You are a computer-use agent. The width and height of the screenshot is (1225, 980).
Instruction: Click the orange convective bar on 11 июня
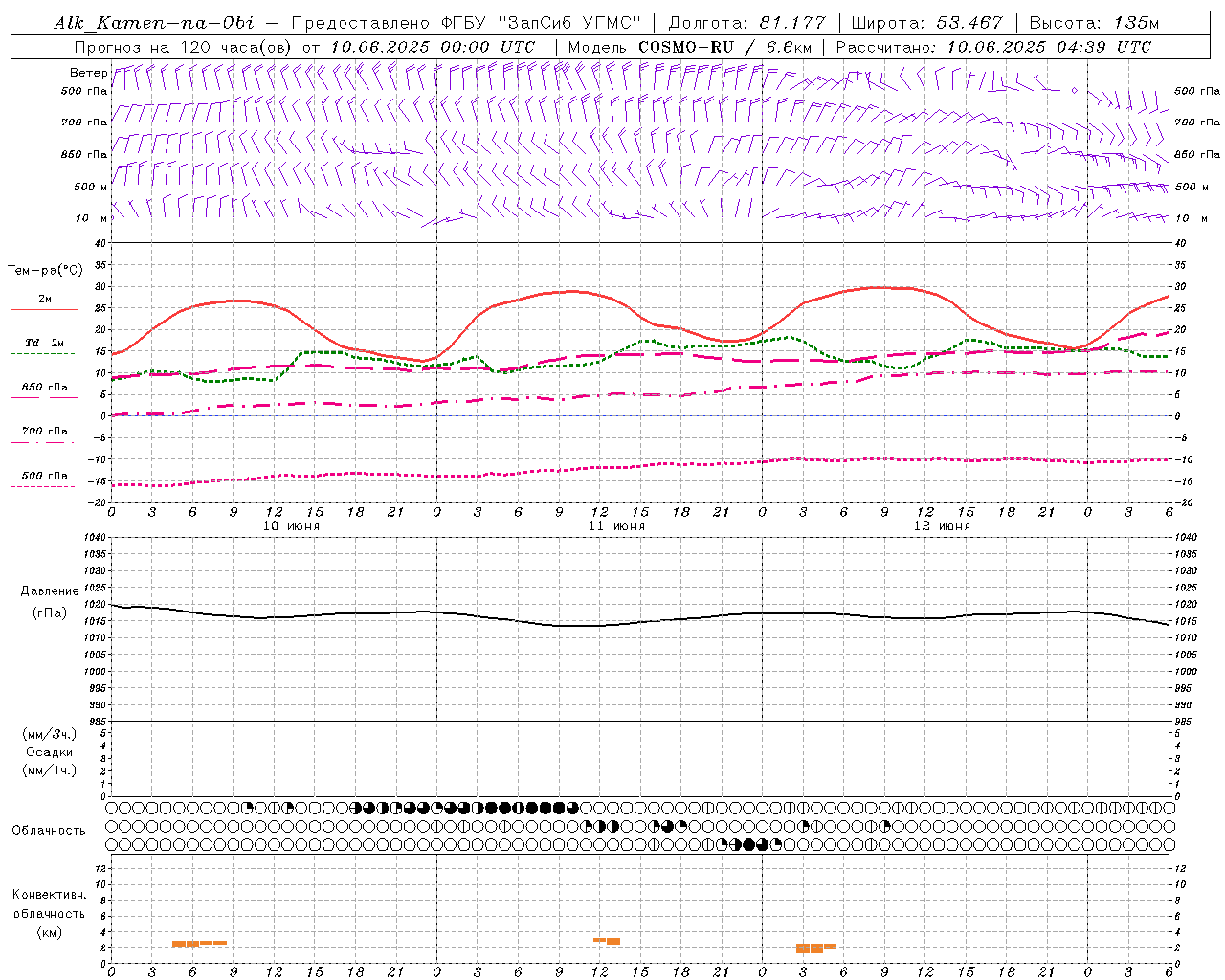607,940
